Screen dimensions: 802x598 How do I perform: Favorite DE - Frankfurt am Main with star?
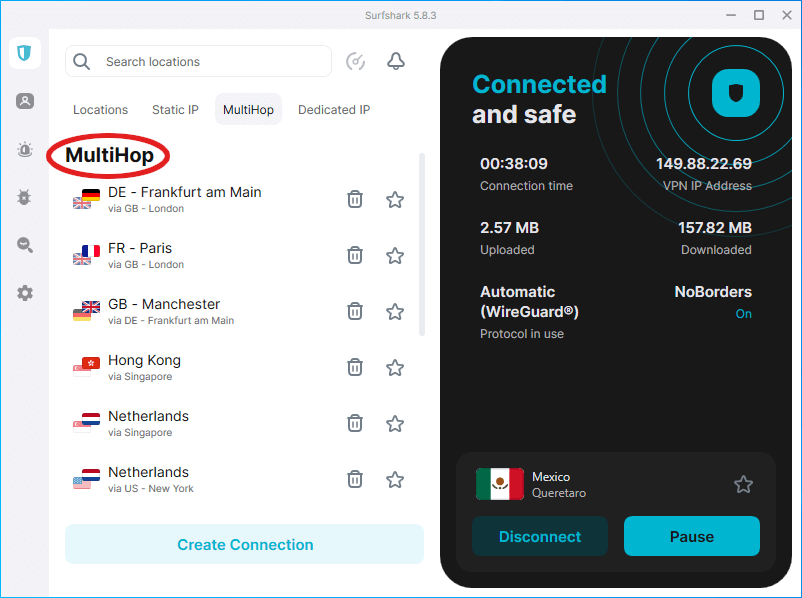395,200
